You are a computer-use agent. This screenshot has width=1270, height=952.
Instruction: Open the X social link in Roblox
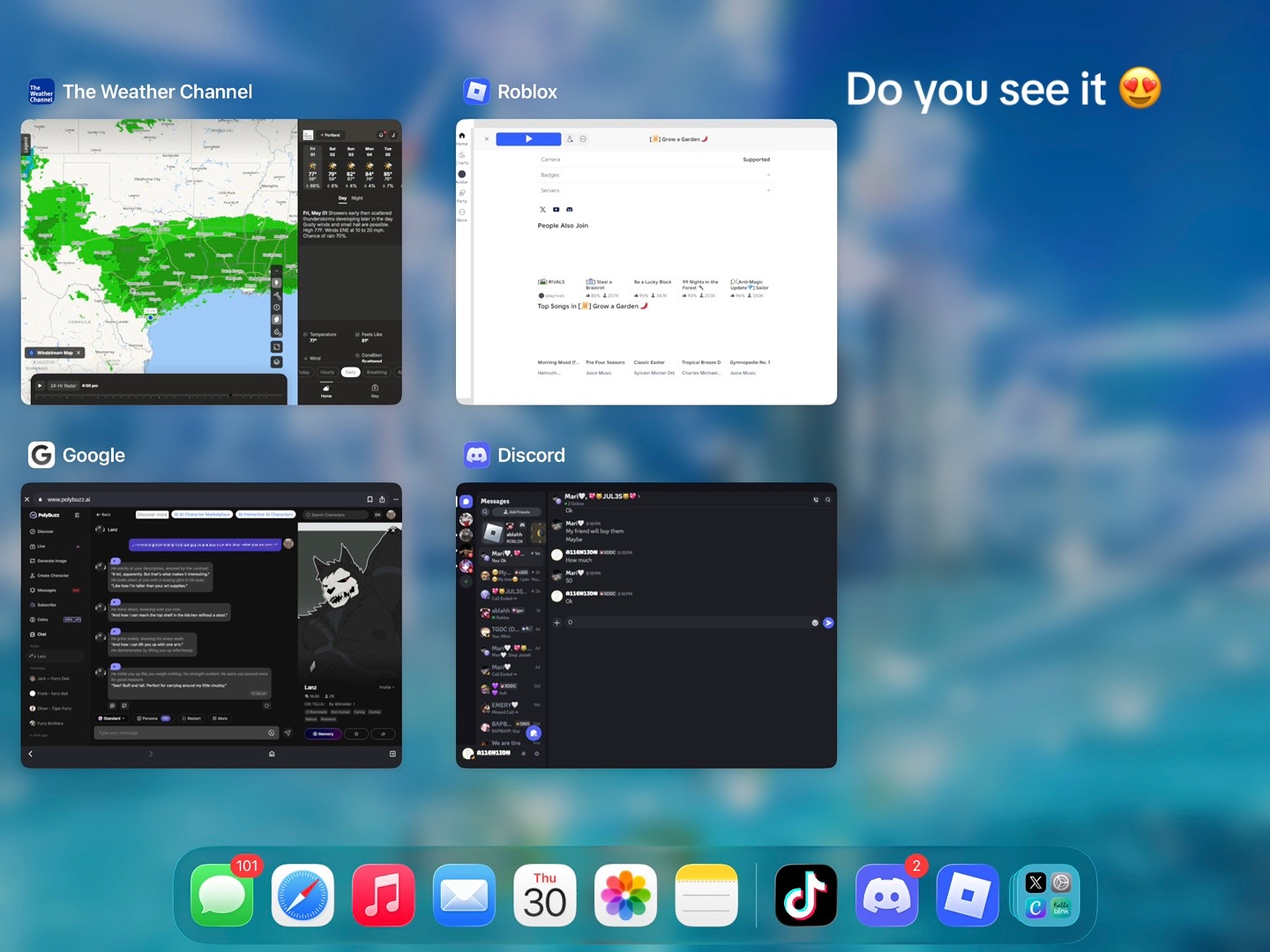pyautogui.click(x=542, y=210)
